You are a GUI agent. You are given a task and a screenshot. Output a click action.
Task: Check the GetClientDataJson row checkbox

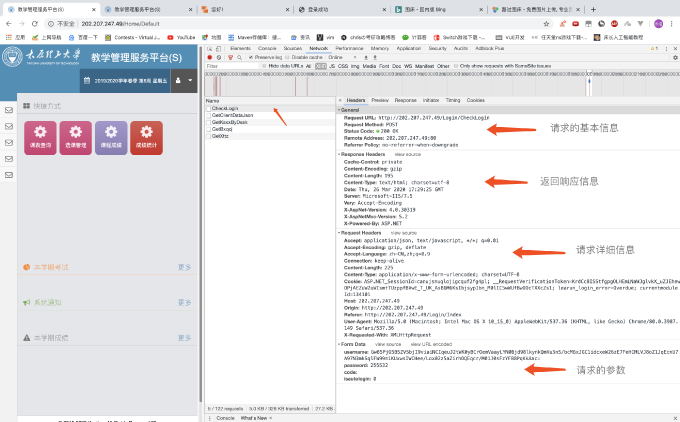(x=209, y=115)
